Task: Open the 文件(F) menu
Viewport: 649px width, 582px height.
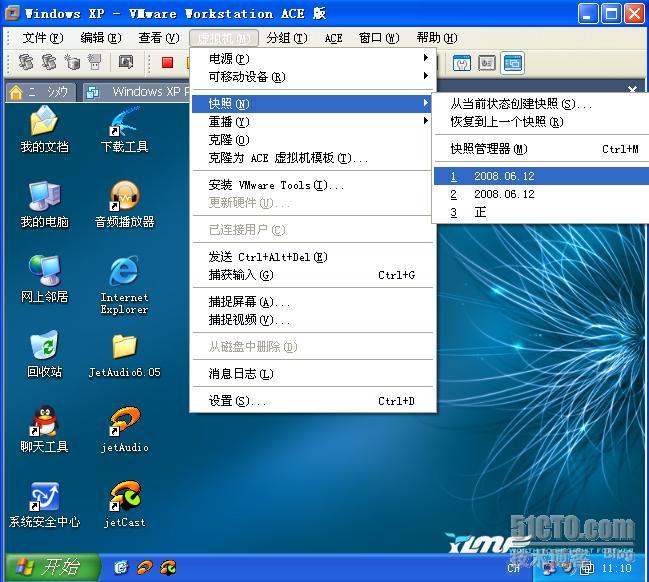Action: [43, 38]
